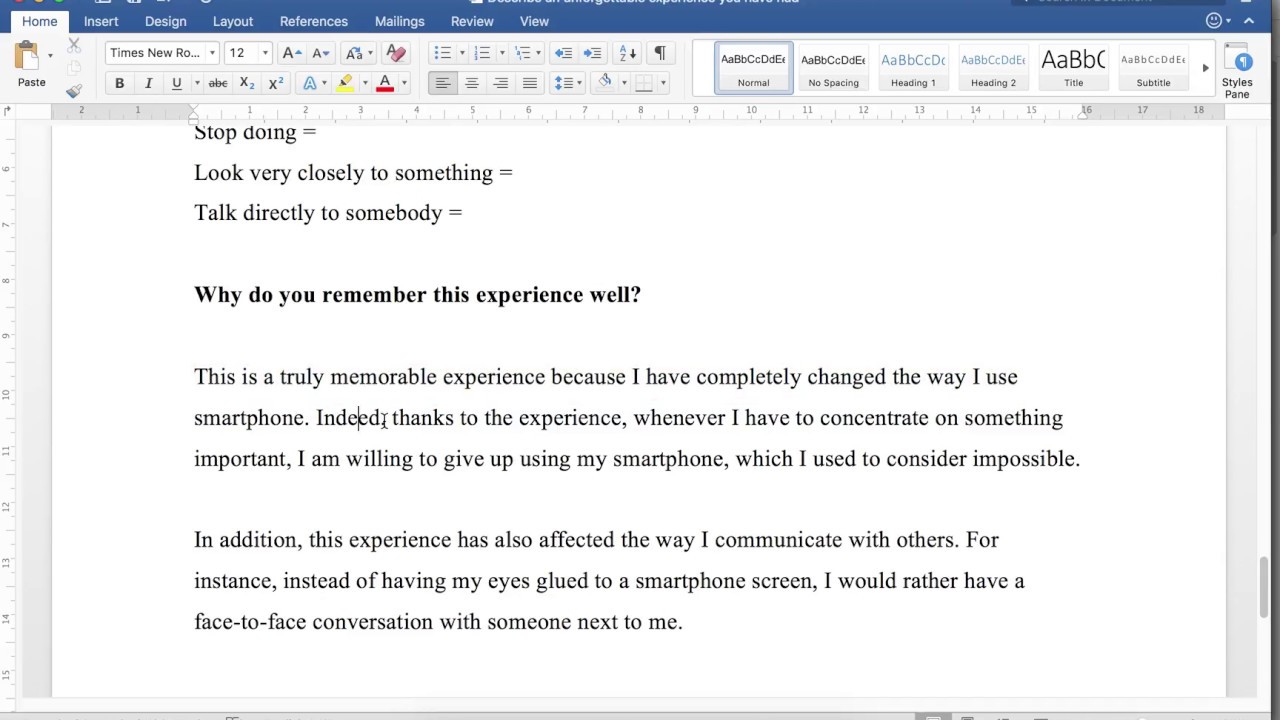The image size is (1280, 720).
Task: Click the multilevel list icon
Action: pyautogui.click(x=522, y=53)
